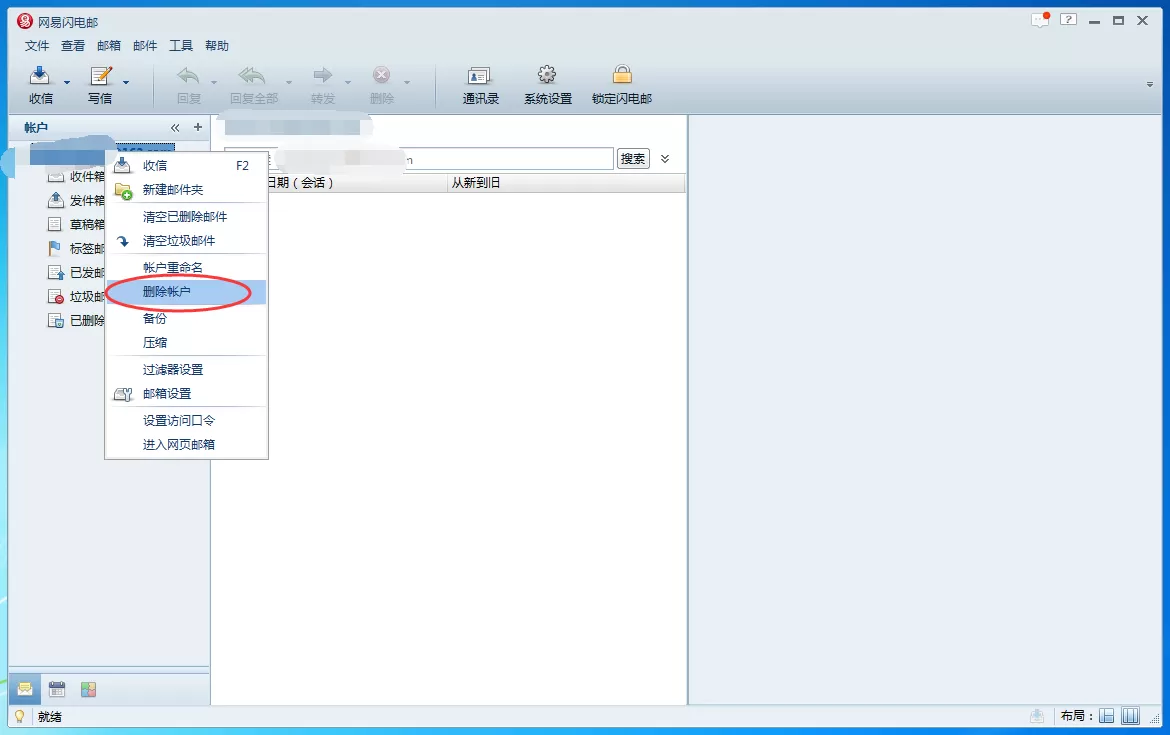
Task: Expand the 删除 dropdown arrow
Action: [x=407, y=82]
